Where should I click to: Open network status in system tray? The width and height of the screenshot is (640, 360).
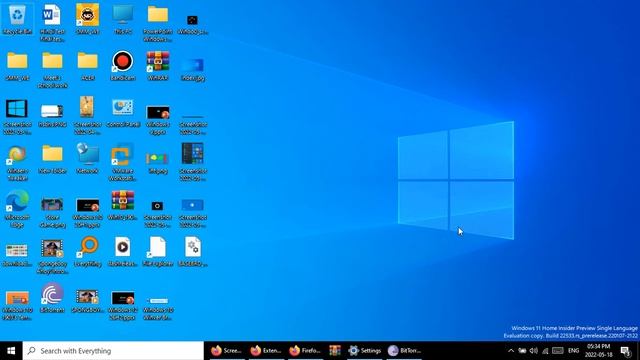[x=545, y=351]
